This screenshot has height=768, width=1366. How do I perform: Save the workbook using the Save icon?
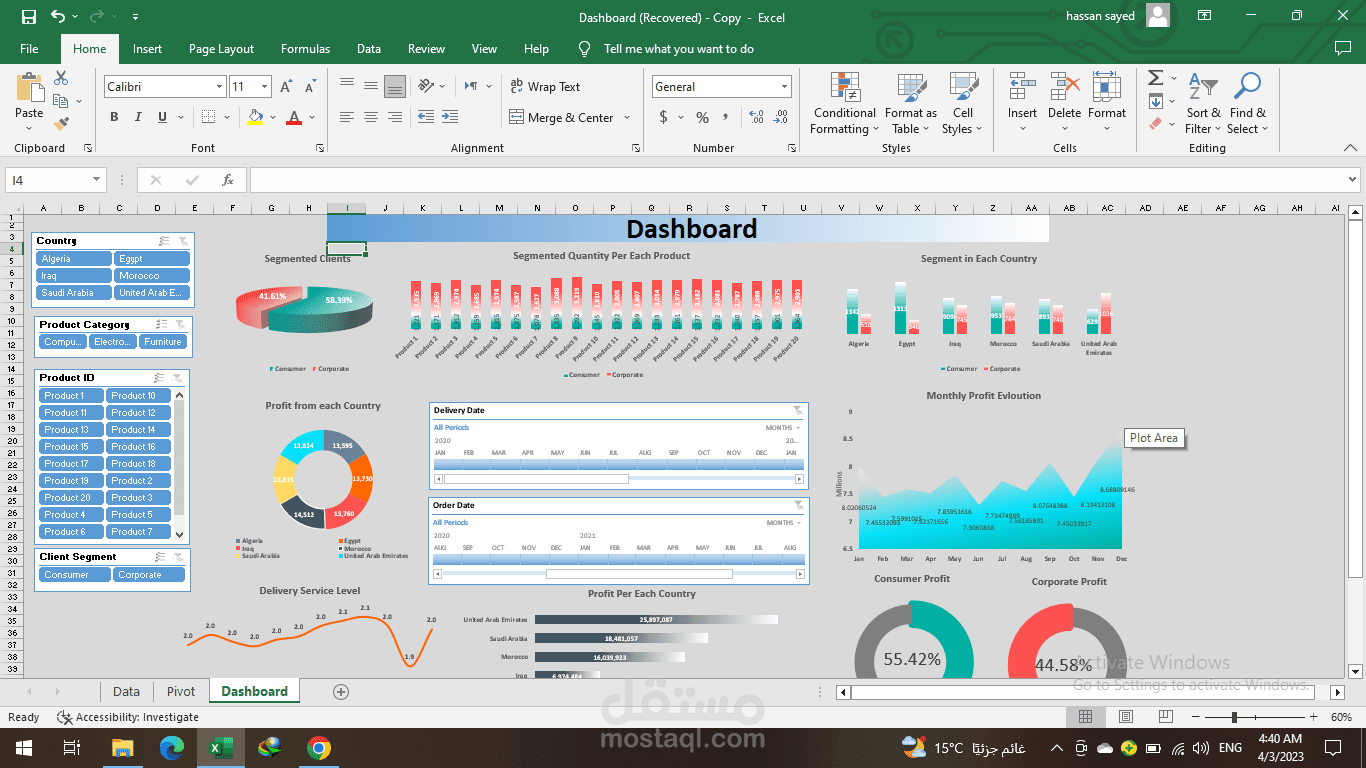pyautogui.click(x=28, y=17)
